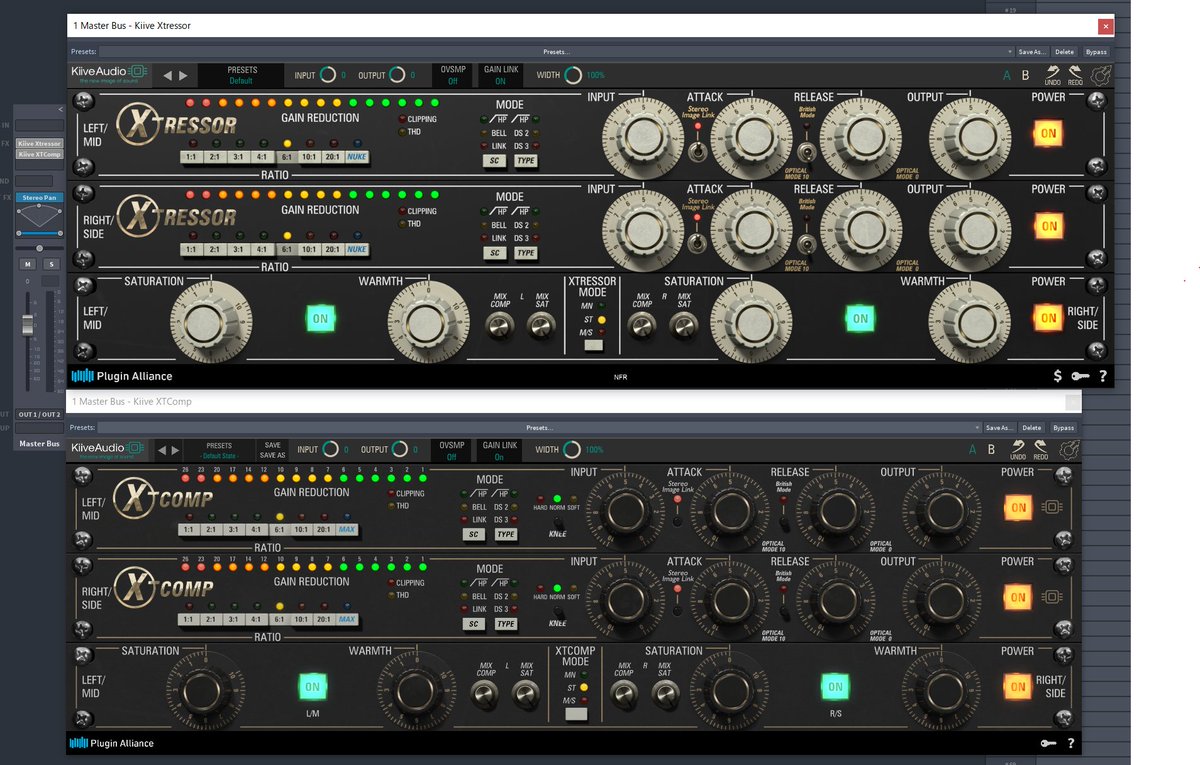Select 2:1 ratio on XTComp Right/Side
This screenshot has width=1200, height=765.
point(210,619)
